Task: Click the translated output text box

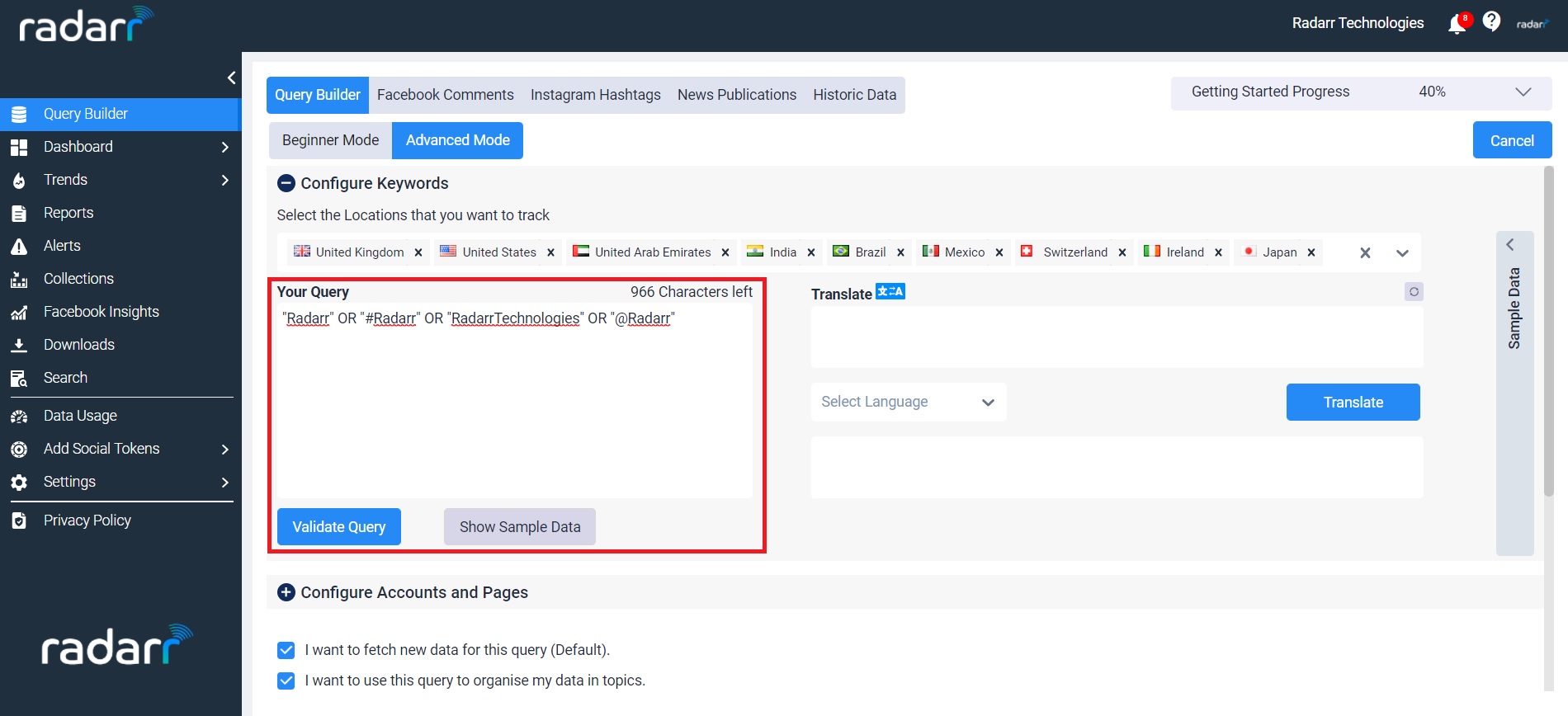Action: click(x=1117, y=467)
